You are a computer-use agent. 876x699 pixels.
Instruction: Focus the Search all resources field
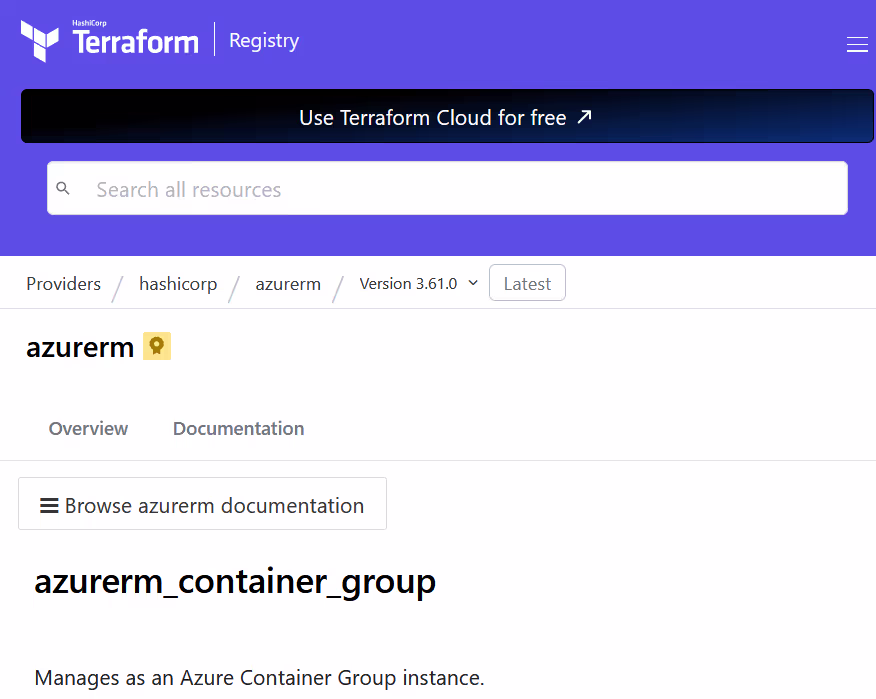(447, 188)
